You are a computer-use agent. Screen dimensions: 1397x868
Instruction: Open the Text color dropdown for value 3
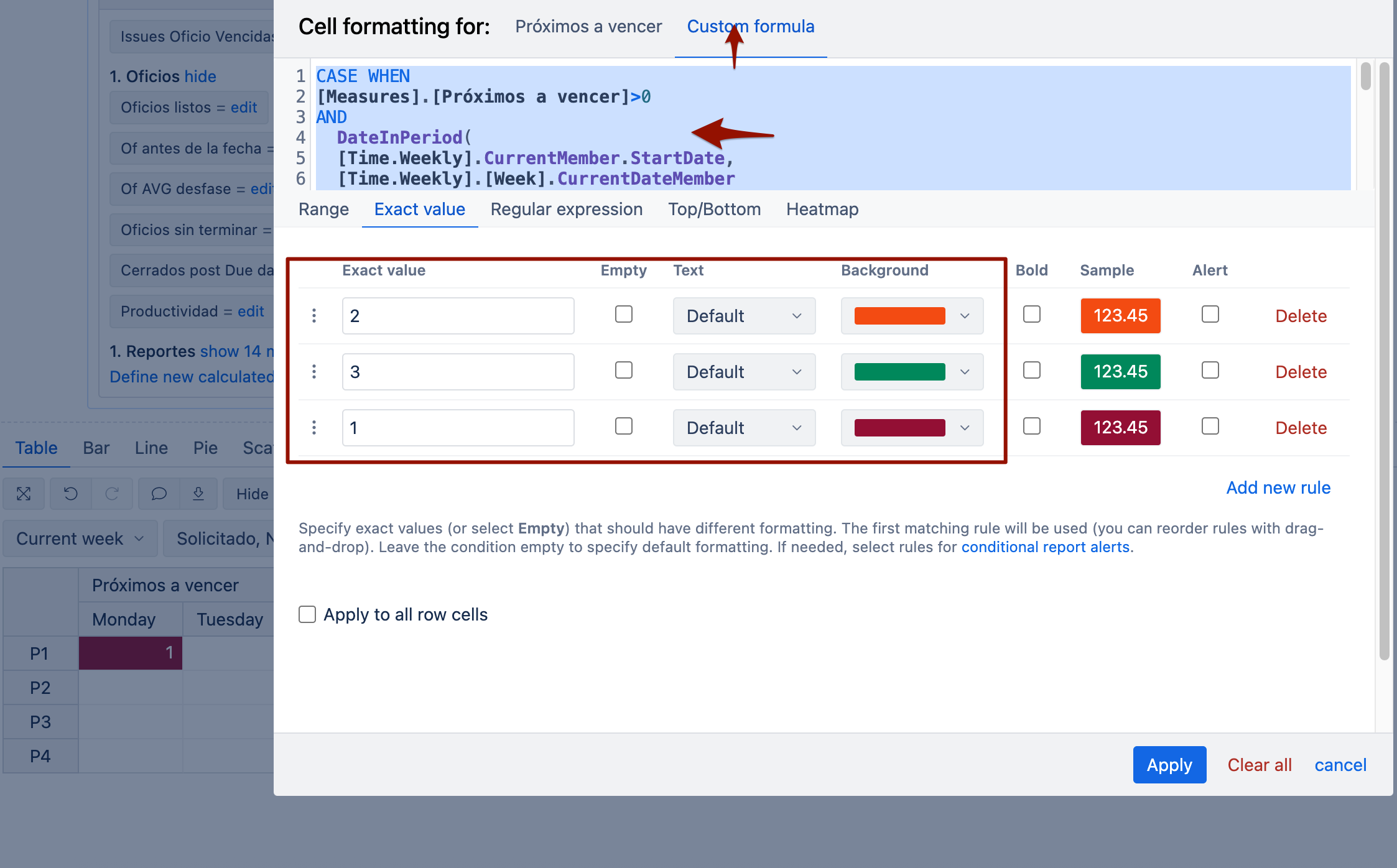[x=744, y=372]
